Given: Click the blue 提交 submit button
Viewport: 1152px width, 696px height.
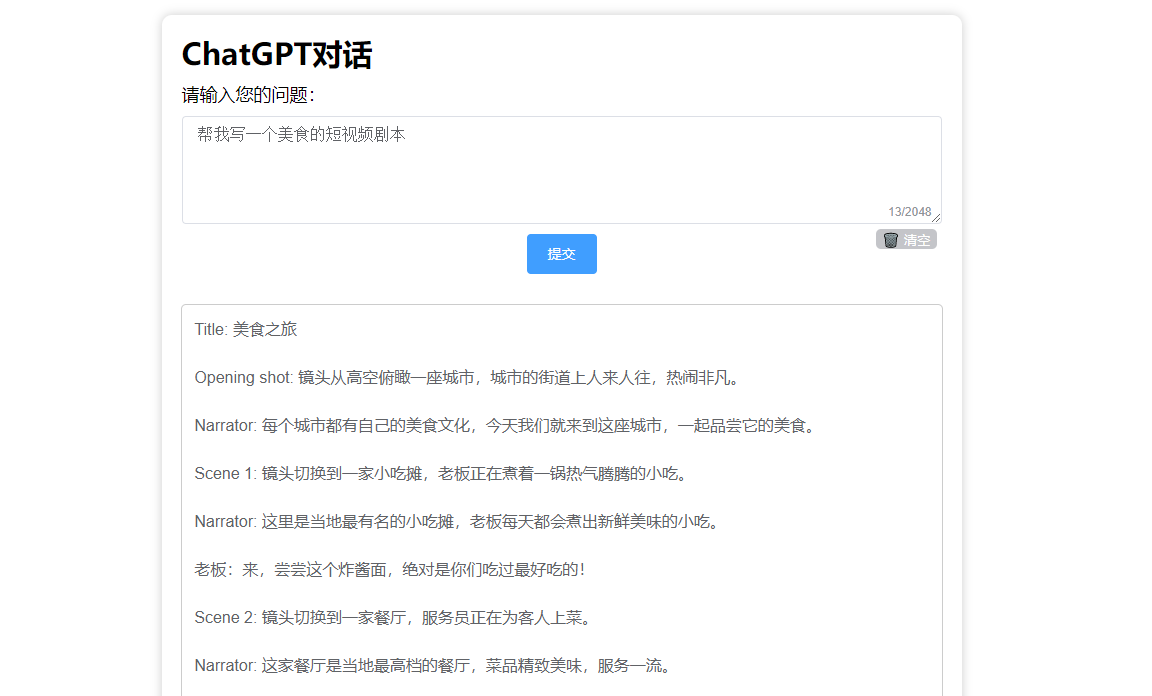Looking at the screenshot, I should 561,254.
